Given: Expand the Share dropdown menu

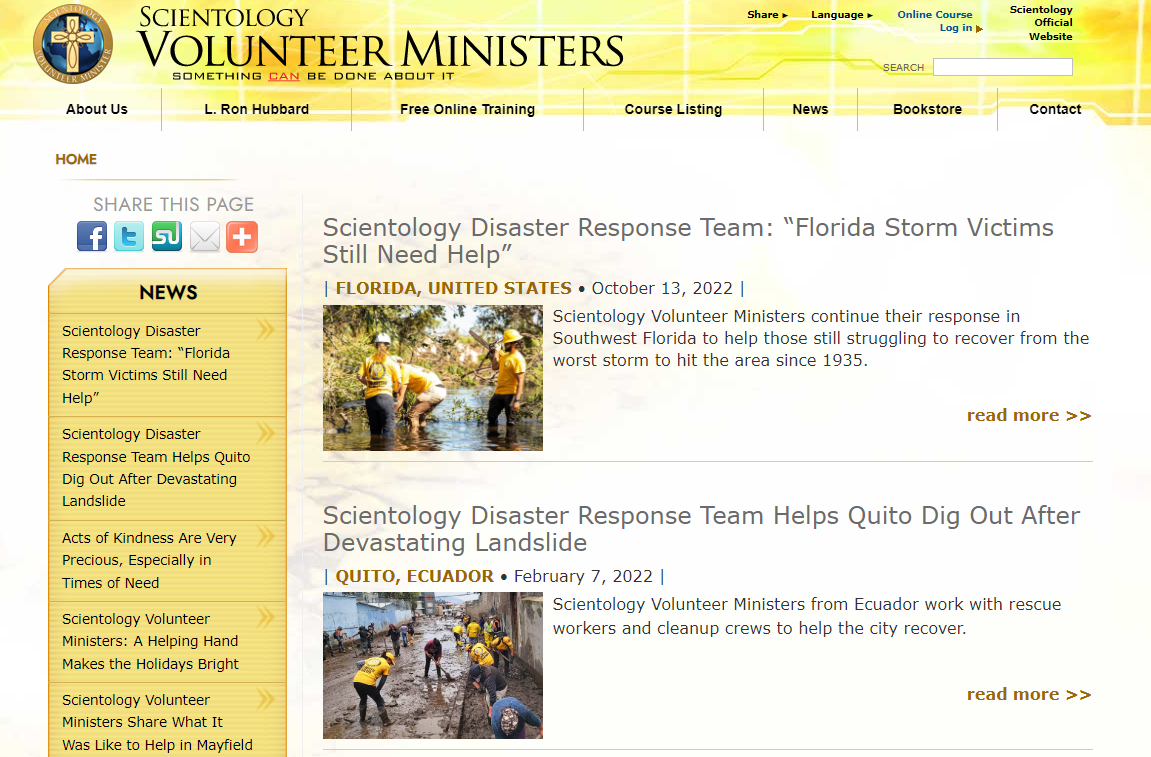Looking at the screenshot, I should (x=768, y=15).
